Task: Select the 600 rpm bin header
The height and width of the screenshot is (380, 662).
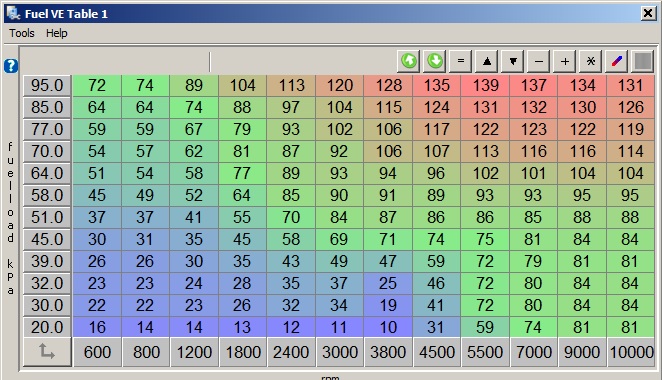Action: click(x=97, y=352)
